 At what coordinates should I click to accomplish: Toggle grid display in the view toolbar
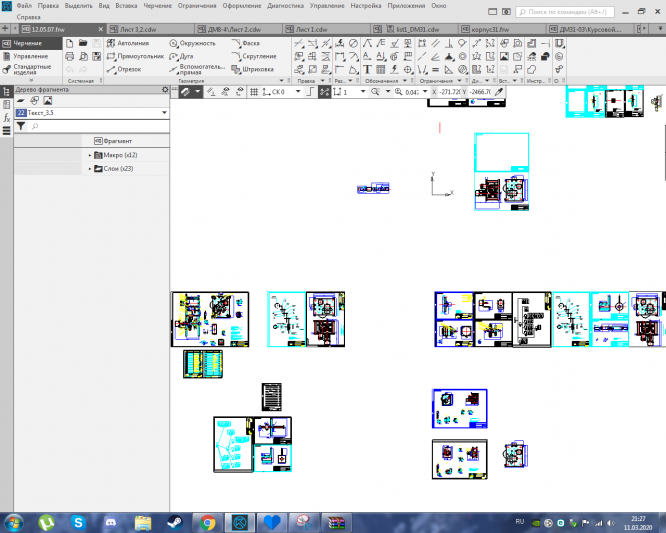[254, 92]
